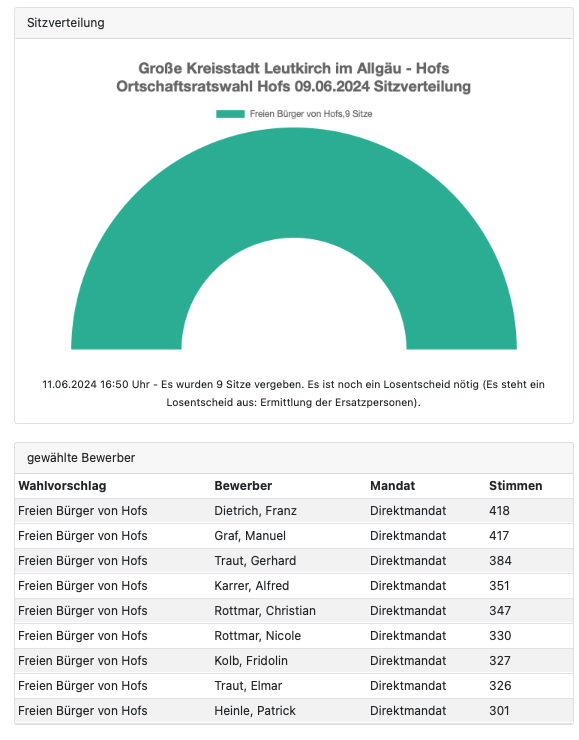Image resolution: width=579 pixels, height=740 pixels.
Task: Click the 'gewählte Bewerber' panel header
Action: tap(294, 458)
